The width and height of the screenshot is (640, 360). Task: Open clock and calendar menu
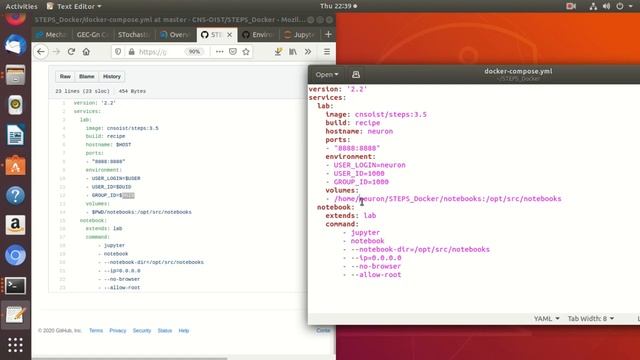coord(338,6)
